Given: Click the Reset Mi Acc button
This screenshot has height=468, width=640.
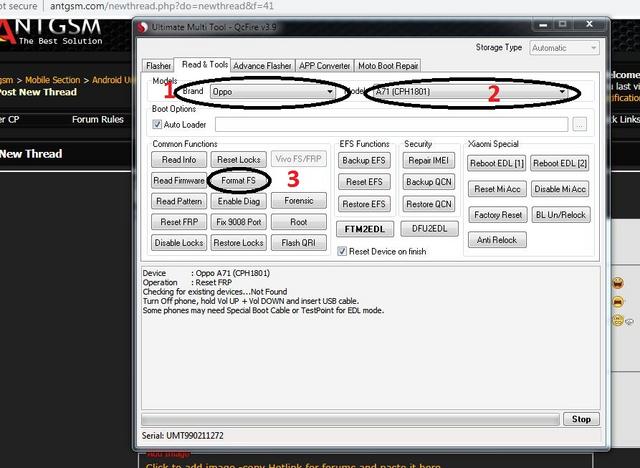Looking at the screenshot, I should tap(497, 189).
